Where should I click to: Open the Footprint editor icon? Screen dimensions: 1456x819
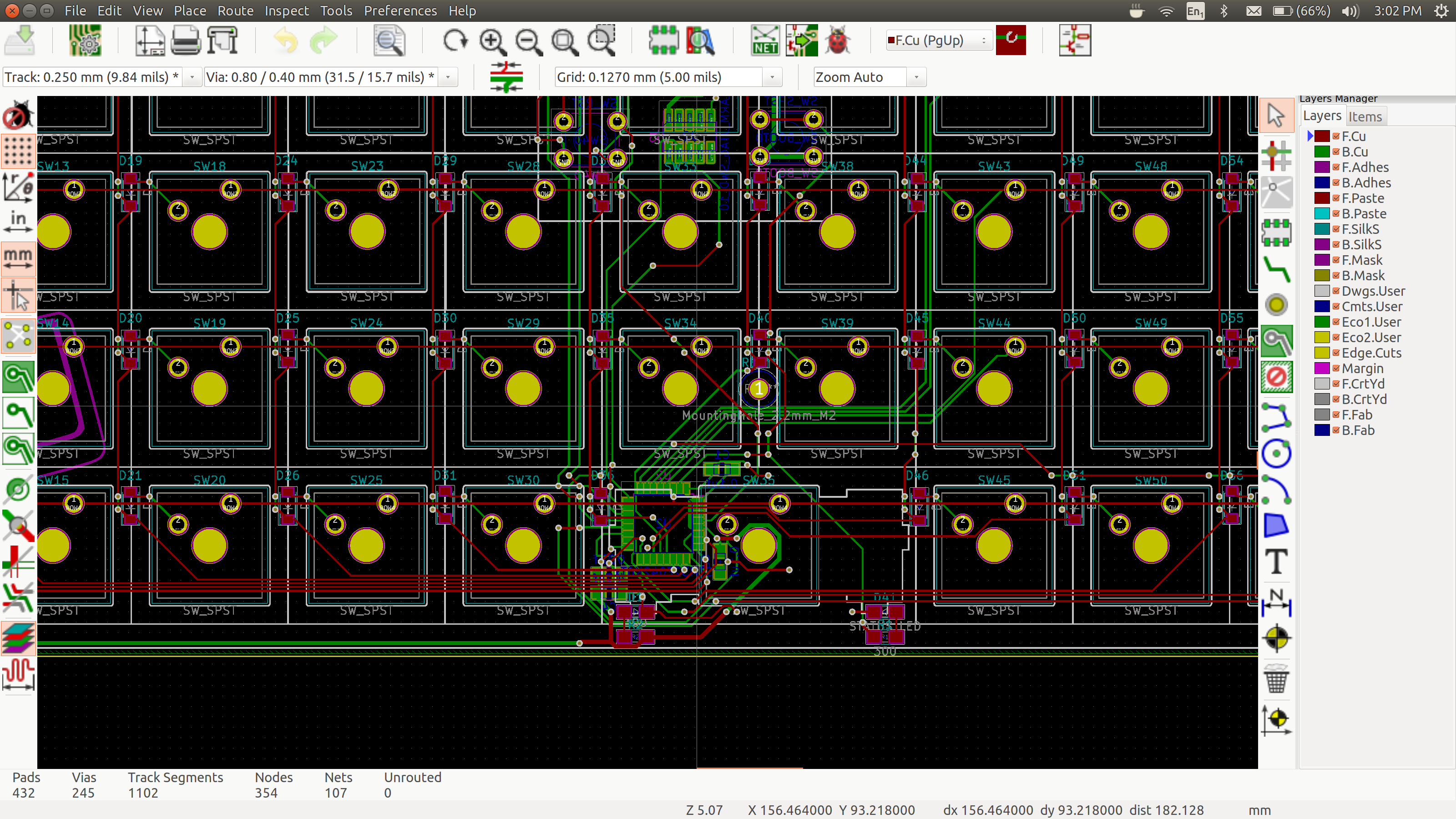point(663,40)
